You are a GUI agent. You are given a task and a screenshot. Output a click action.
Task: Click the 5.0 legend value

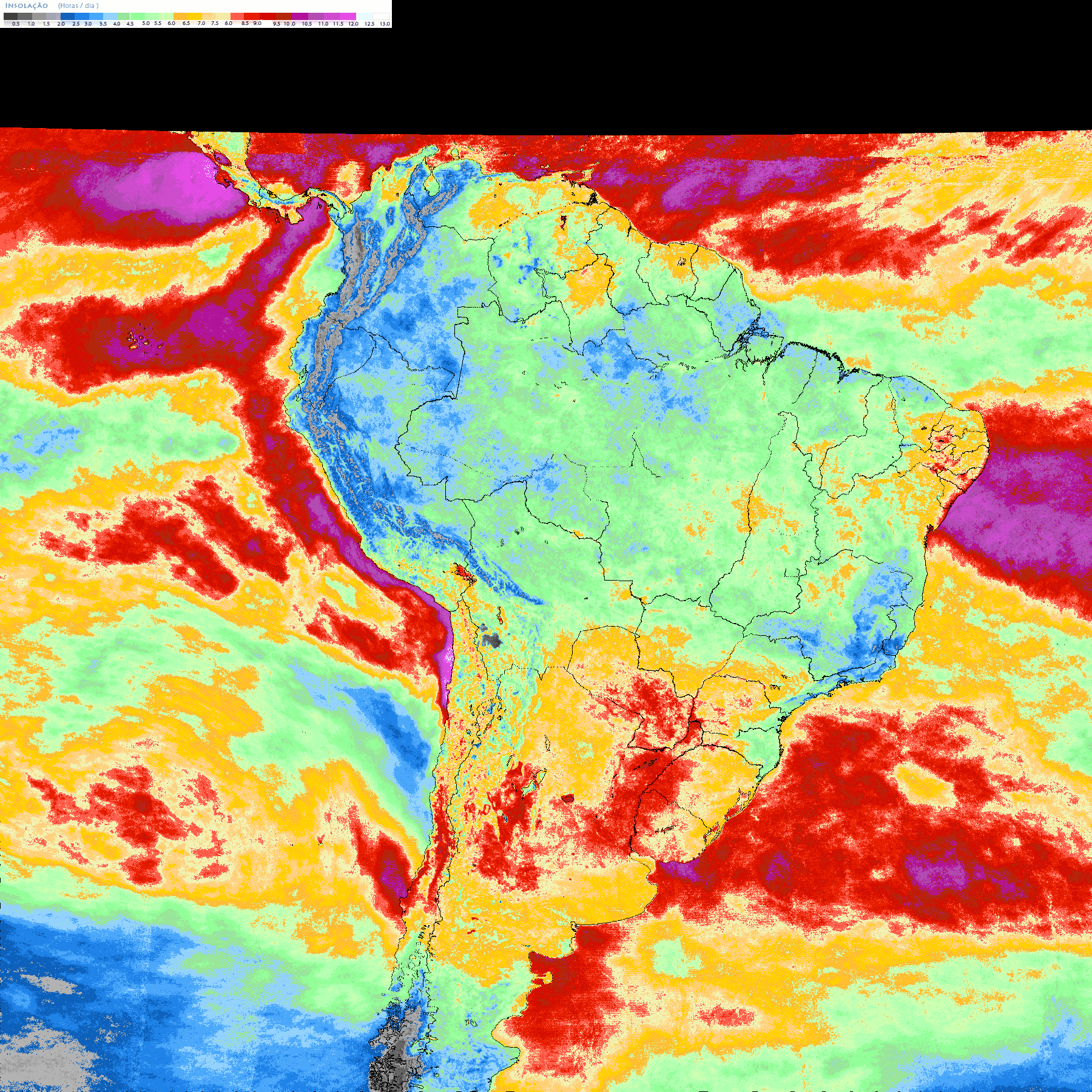click(x=146, y=23)
